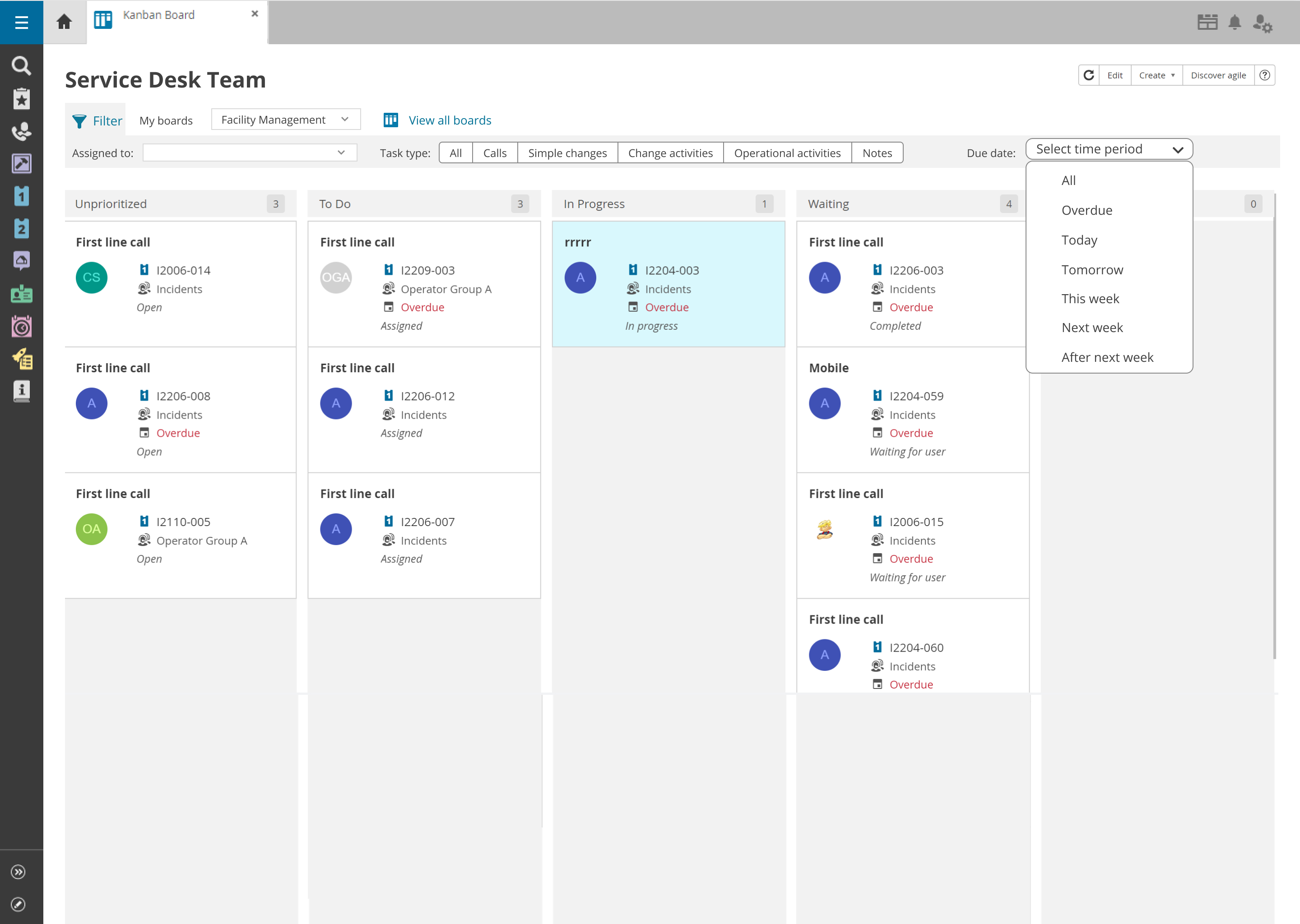This screenshot has height=924, width=1300.
Task: Click the Discover agile button
Action: (1218, 74)
